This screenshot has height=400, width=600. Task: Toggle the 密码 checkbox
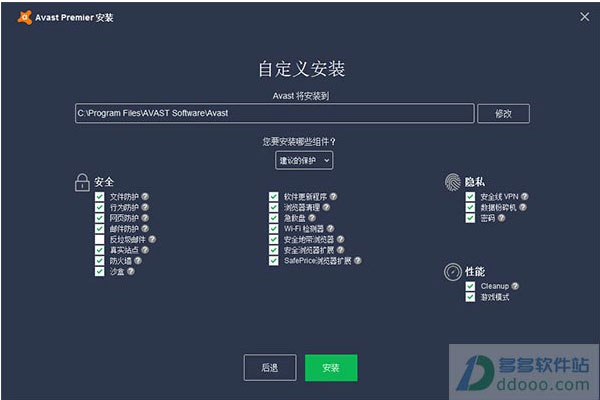[470, 218]
